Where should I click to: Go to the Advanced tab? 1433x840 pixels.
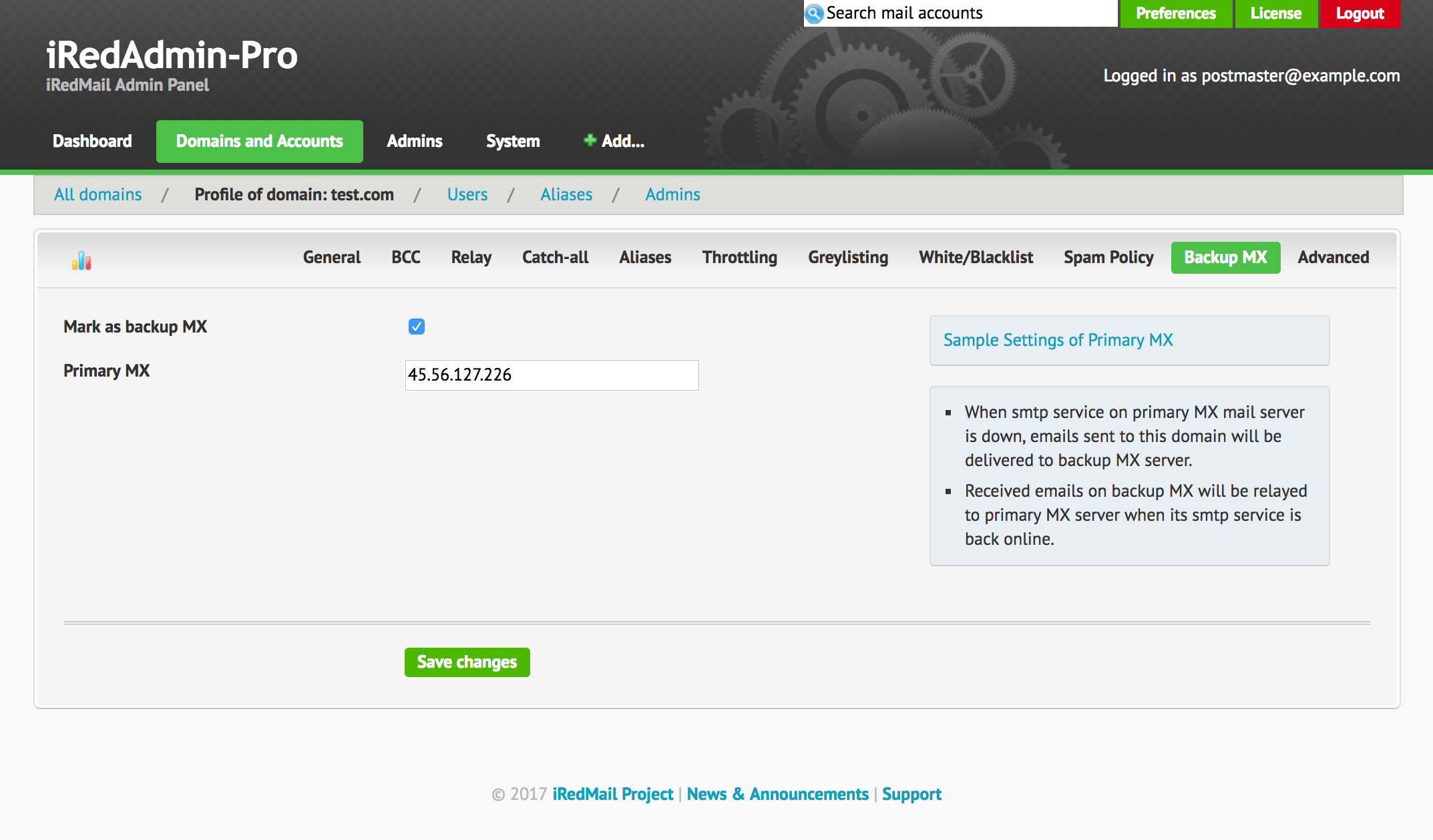(1333, 258)
